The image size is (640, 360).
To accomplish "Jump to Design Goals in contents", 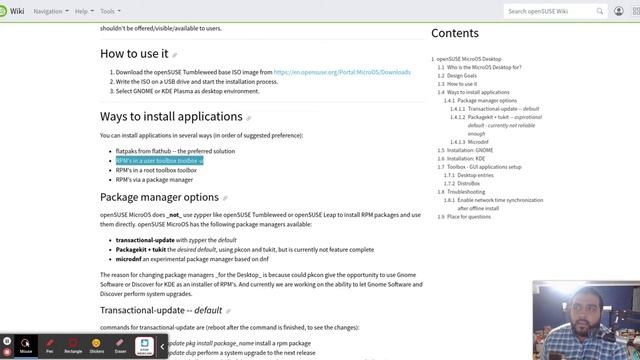I will 462,76.
